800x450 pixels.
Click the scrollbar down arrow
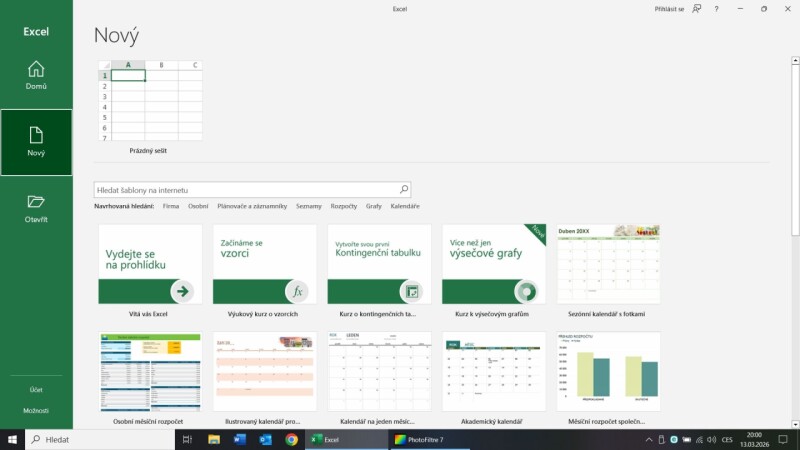795,424
